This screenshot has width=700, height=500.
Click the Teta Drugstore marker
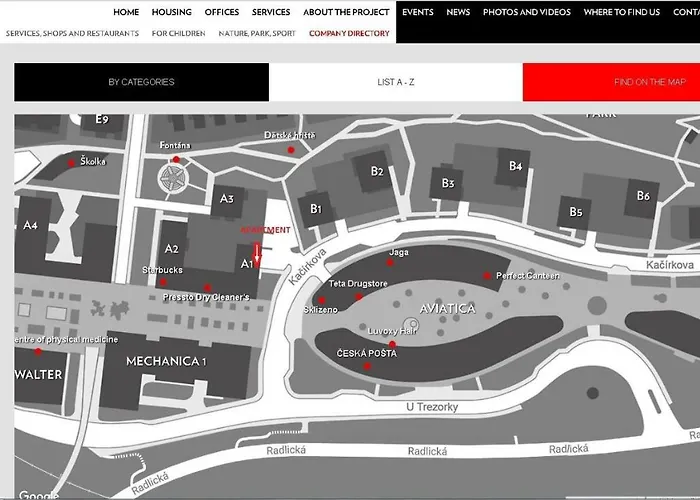point(359,296)
